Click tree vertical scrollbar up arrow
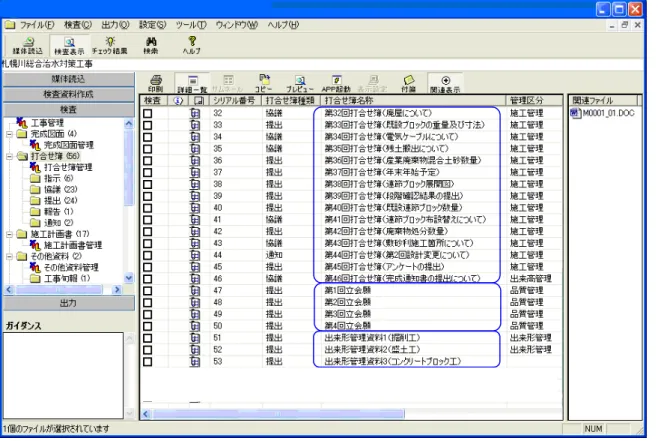This screenshot has width=658, height=441. 129,123
